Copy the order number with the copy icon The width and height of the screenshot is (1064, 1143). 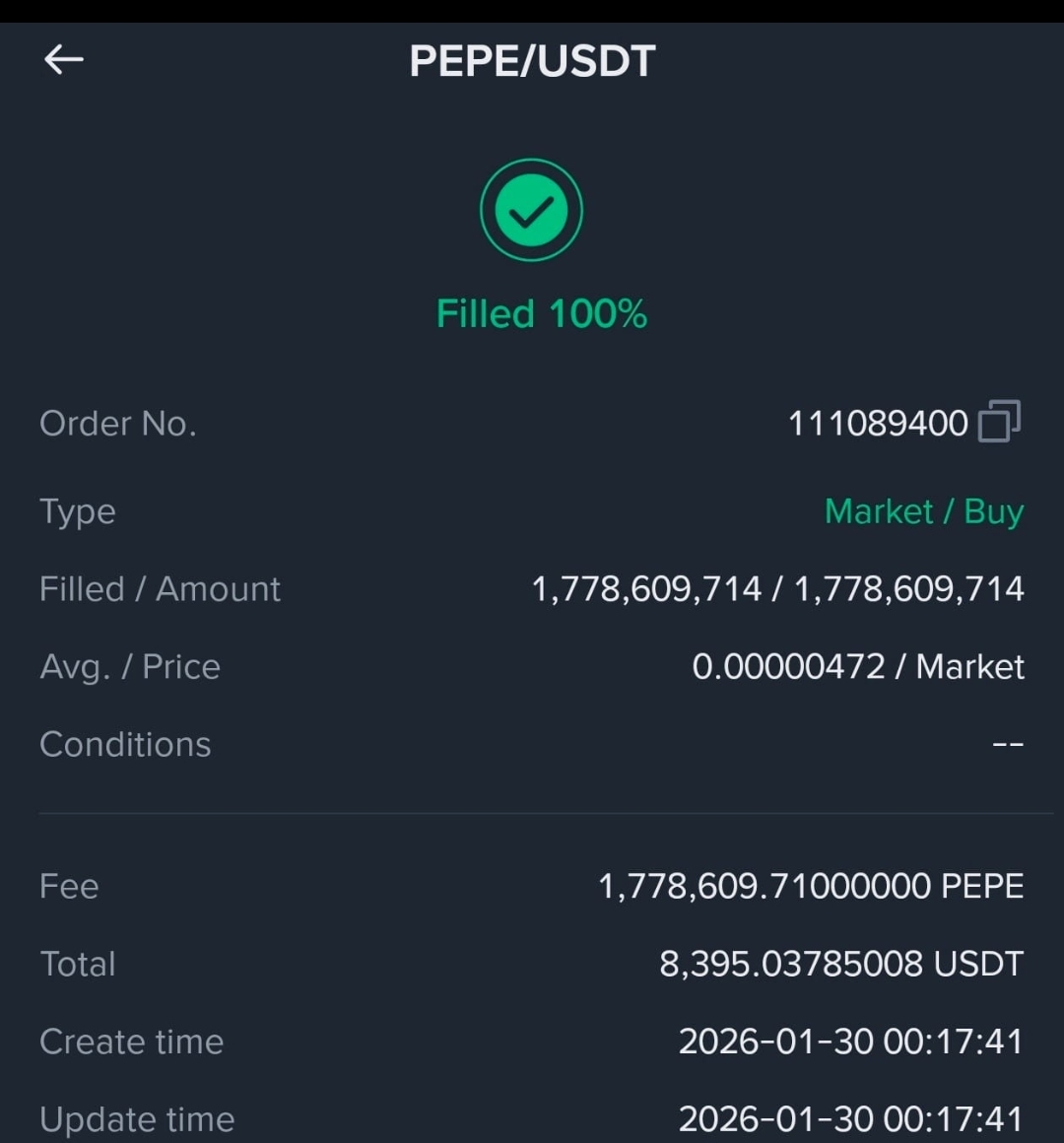pos(999,422)
